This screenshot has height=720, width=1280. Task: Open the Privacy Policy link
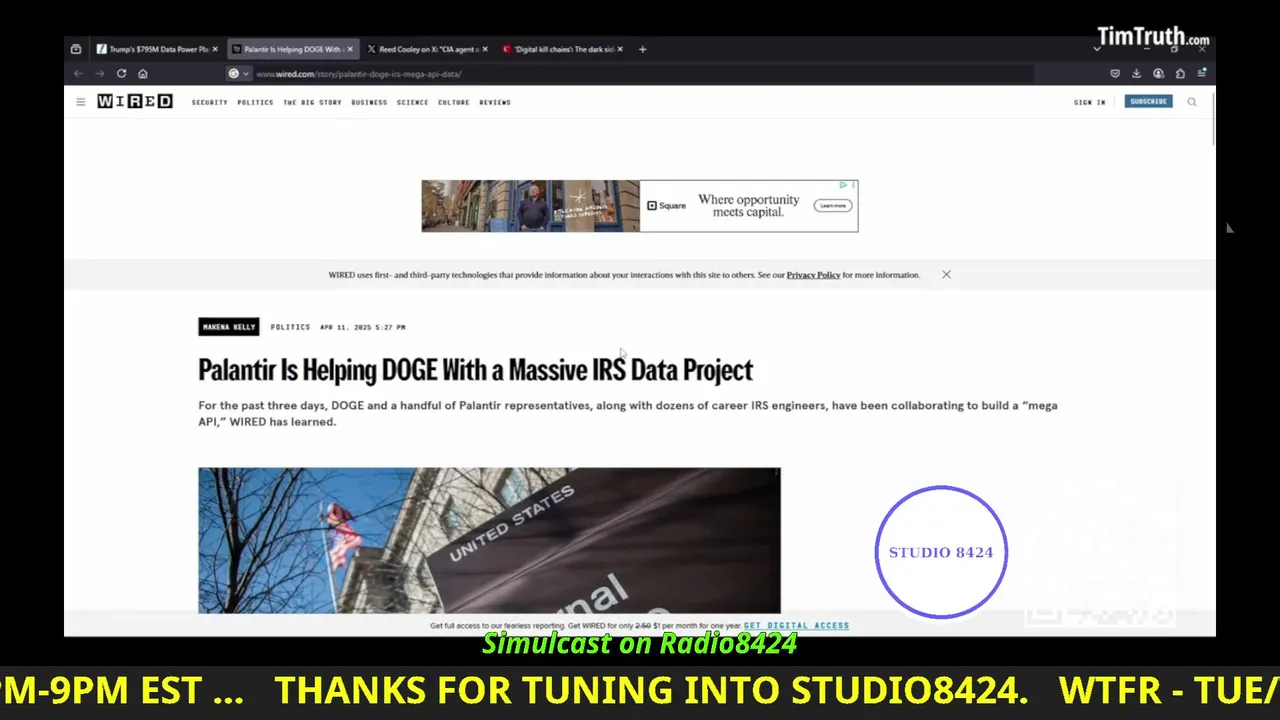click(x=813, y=275)
